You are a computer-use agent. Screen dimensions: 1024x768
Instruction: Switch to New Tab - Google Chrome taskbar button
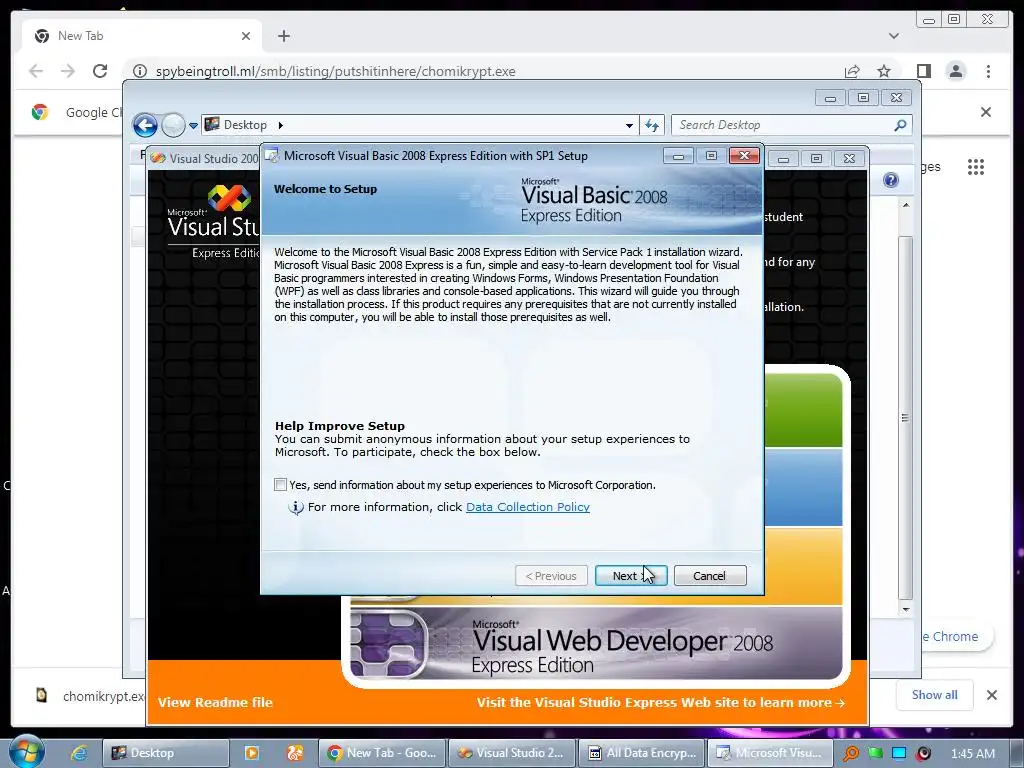[382, 753]
